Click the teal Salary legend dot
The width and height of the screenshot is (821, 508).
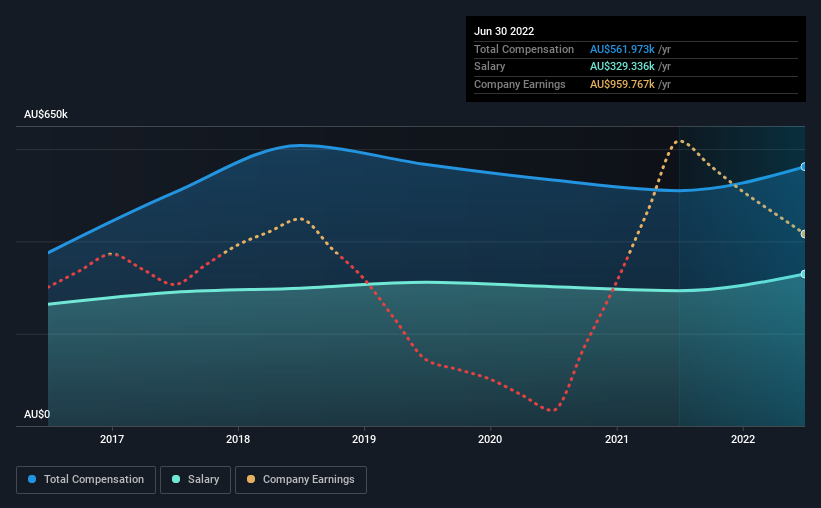pos(176,479)
